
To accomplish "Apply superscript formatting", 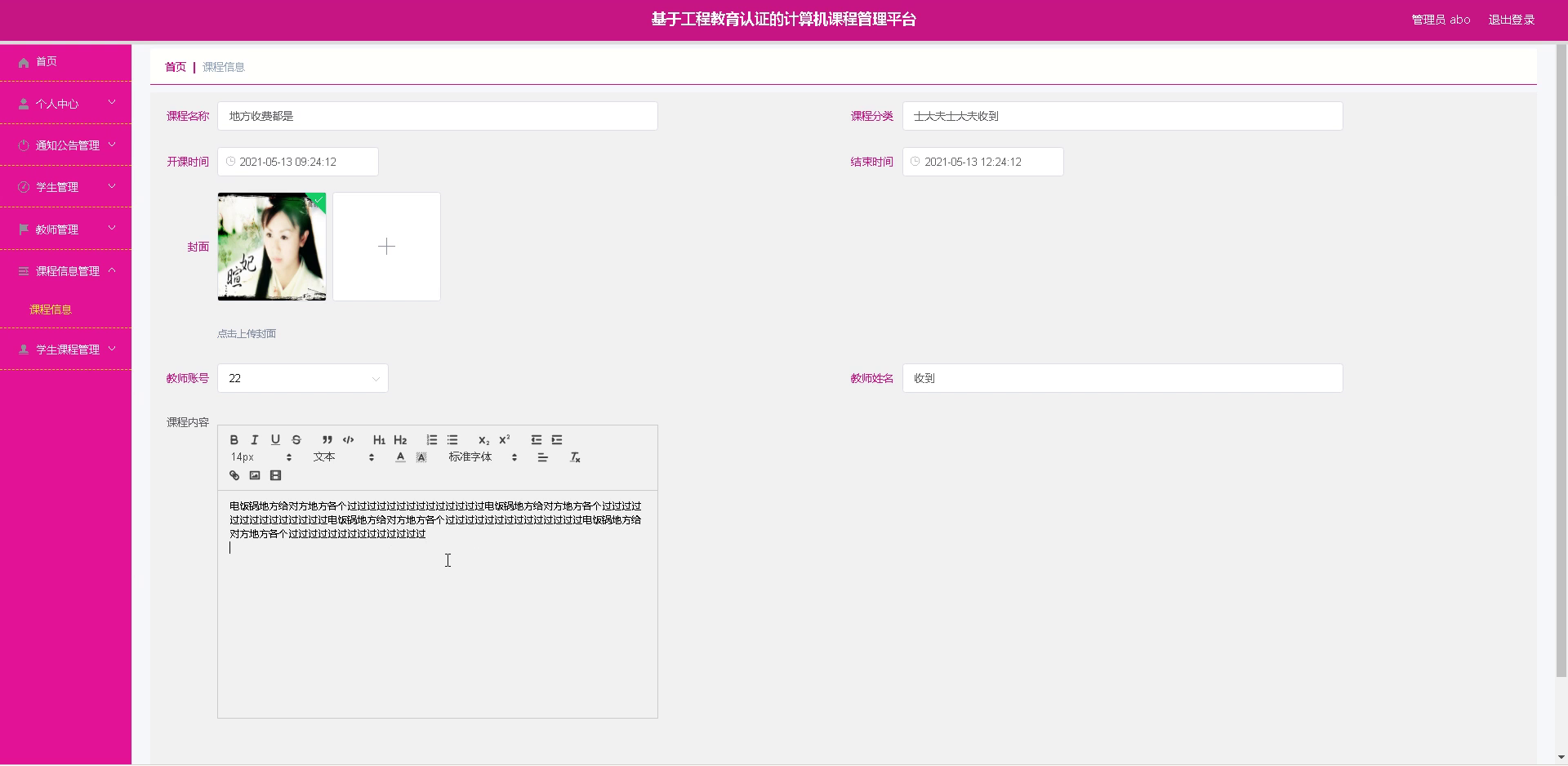I will (505, 439).
